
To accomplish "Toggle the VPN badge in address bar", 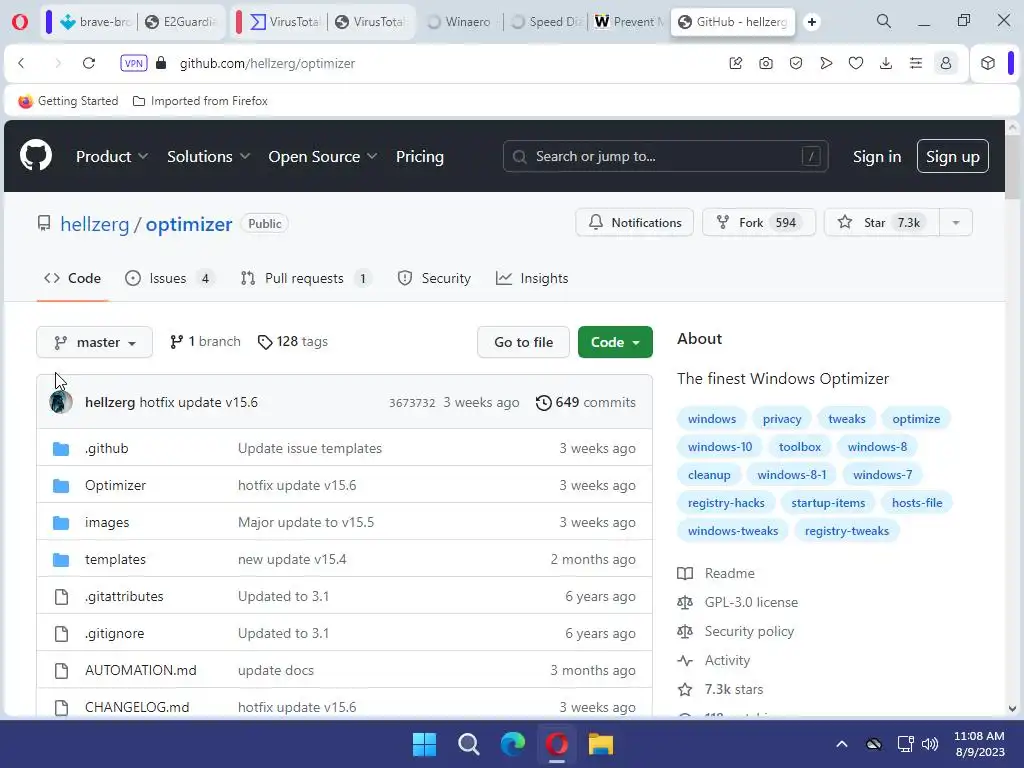I will pyautogui.click(x=133, y=63).
